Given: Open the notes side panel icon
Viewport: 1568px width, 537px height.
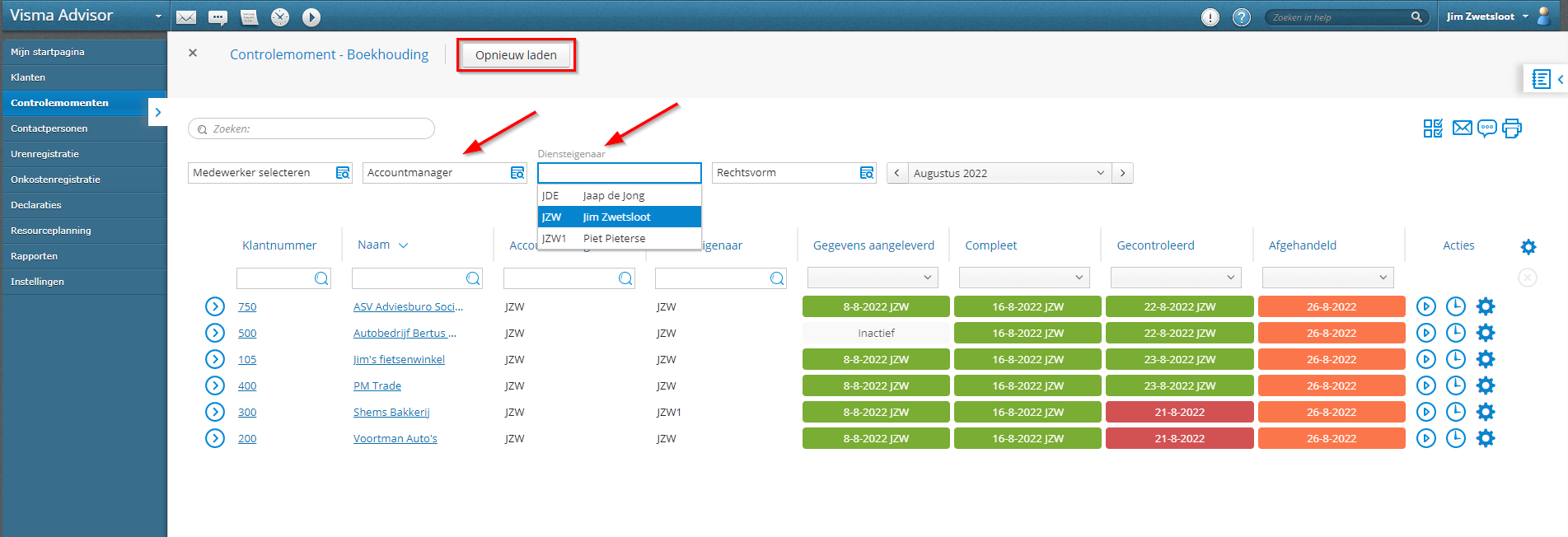Looking at the screenshot, I should 1541,79.
